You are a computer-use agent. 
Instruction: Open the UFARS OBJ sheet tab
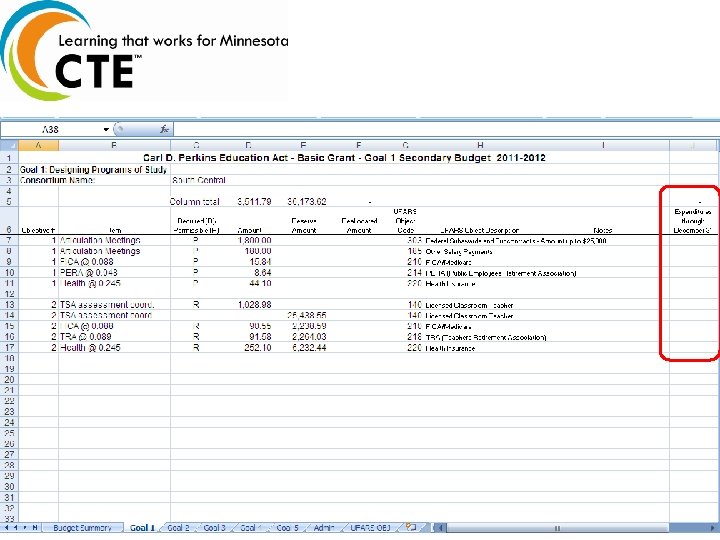(370, 528)
